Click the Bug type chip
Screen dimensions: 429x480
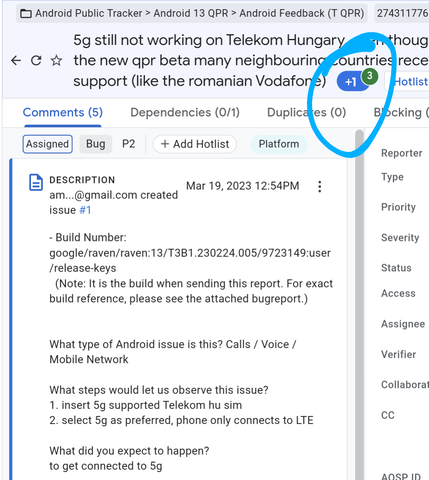(x=95, y=144)
